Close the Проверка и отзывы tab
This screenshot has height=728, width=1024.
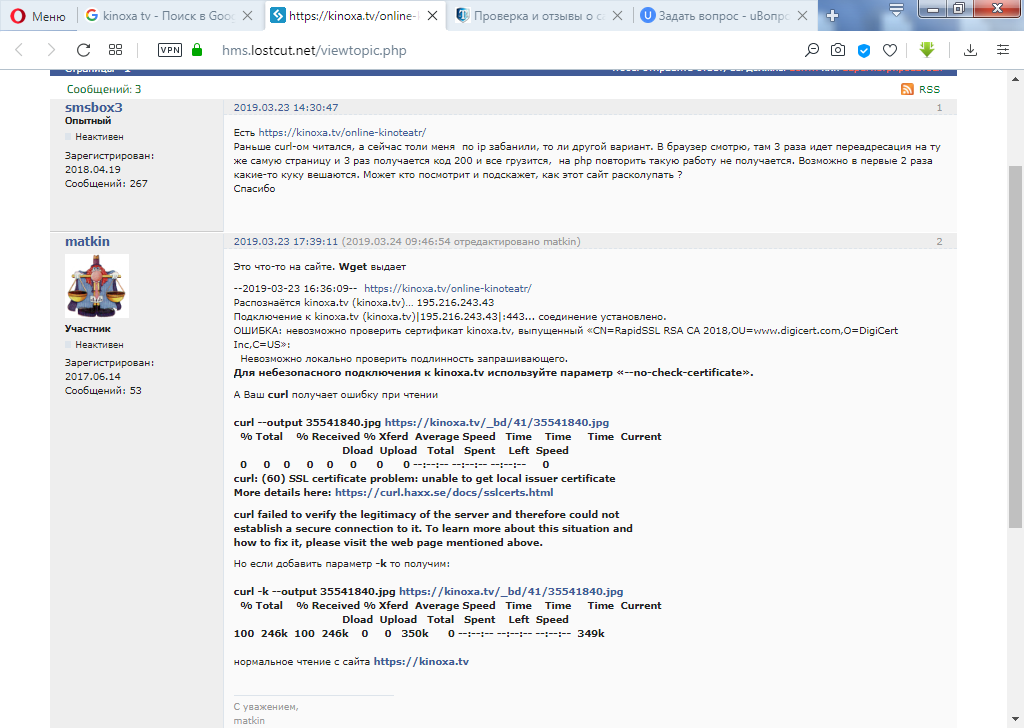pyautogui.click(x=617, y=16)
